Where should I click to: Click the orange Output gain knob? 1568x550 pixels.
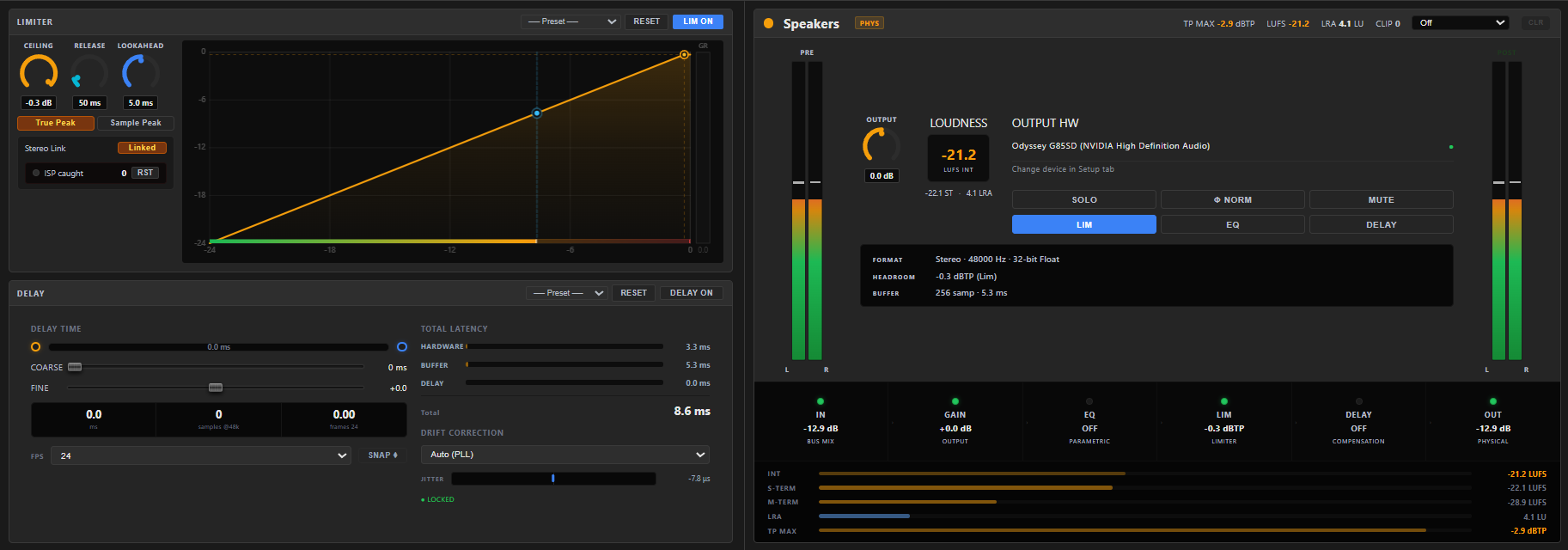point(882,145)
